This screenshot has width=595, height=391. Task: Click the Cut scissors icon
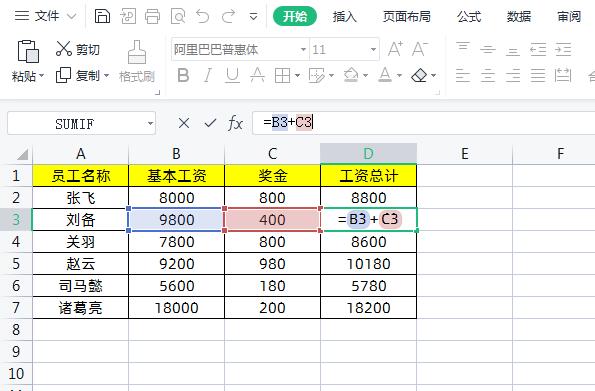[x=63, y=49]
